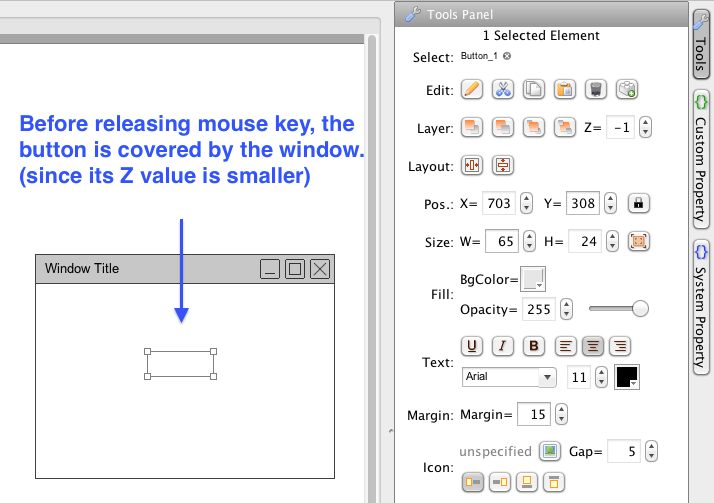Screen dimensions: 714x503
Task: Cut the selected element with scissors icon
Action: pyautogui.click(x=503, y=89)
